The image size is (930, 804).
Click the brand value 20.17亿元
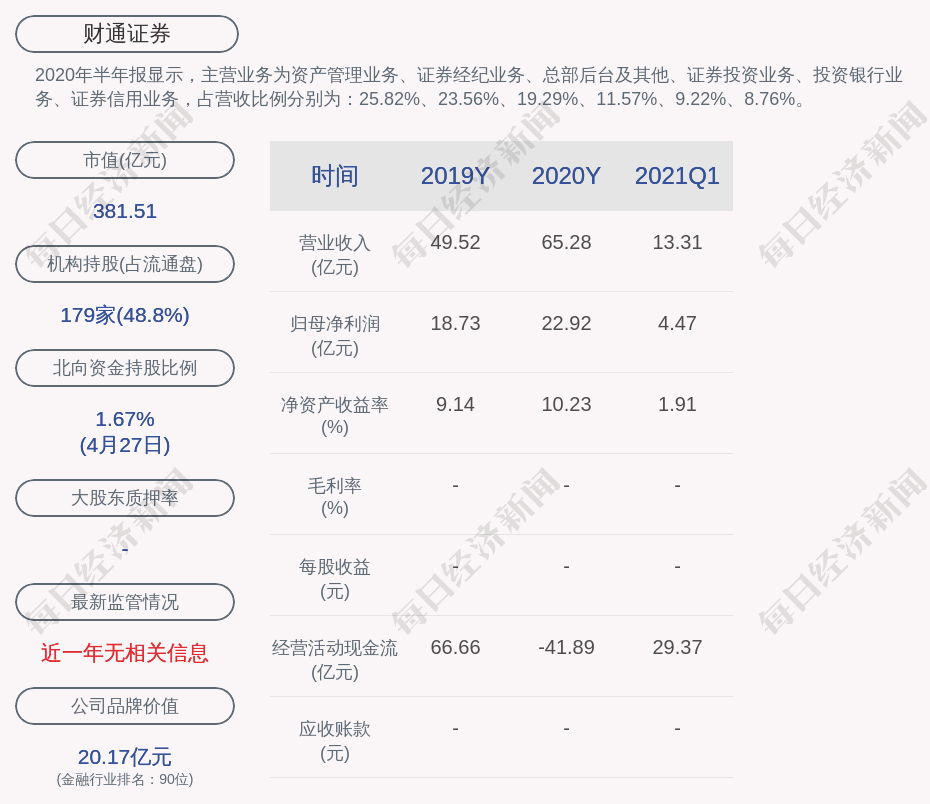pos(125,757)
